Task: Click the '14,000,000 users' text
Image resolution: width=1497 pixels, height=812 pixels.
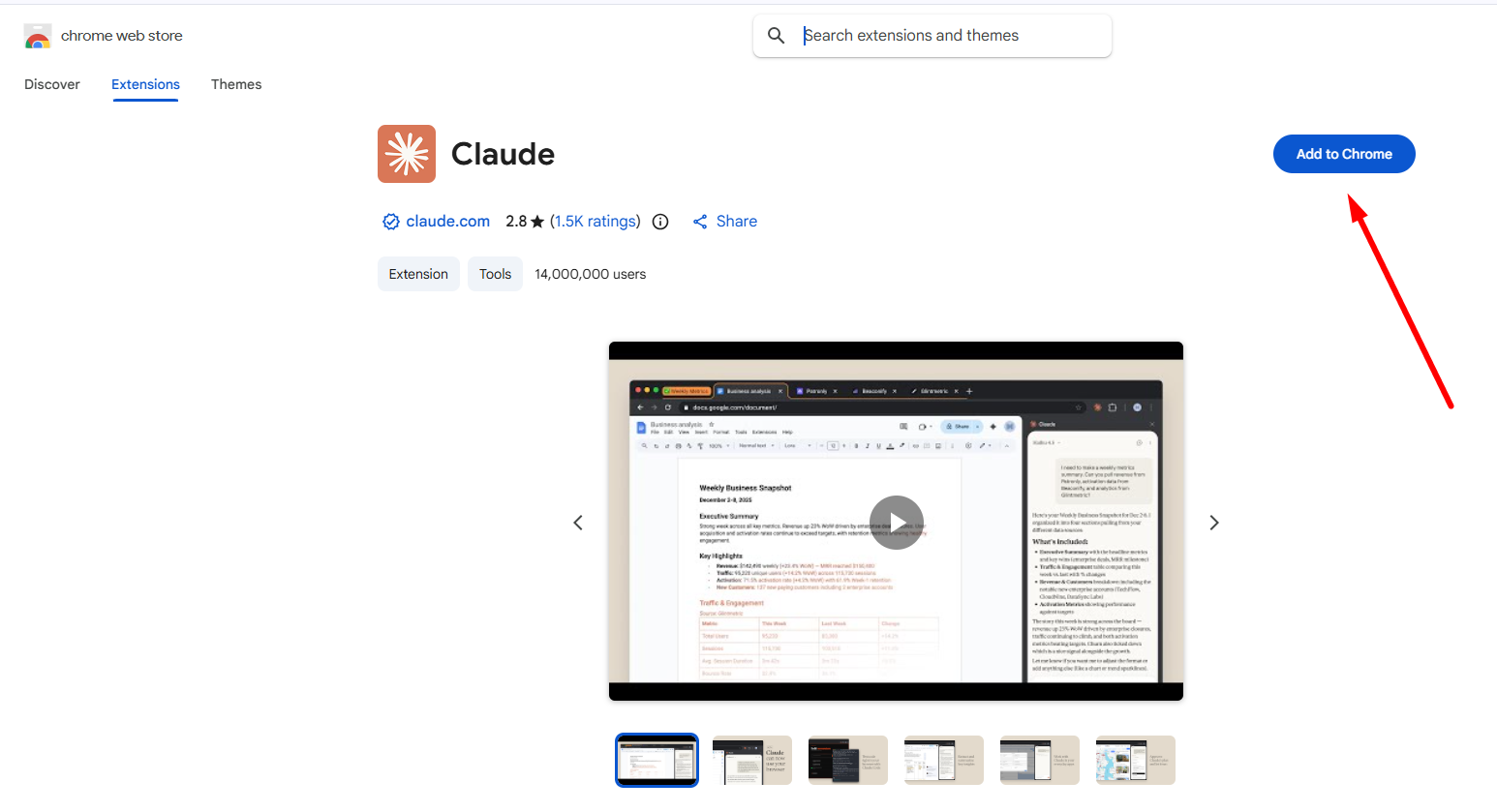Action: 591,274
